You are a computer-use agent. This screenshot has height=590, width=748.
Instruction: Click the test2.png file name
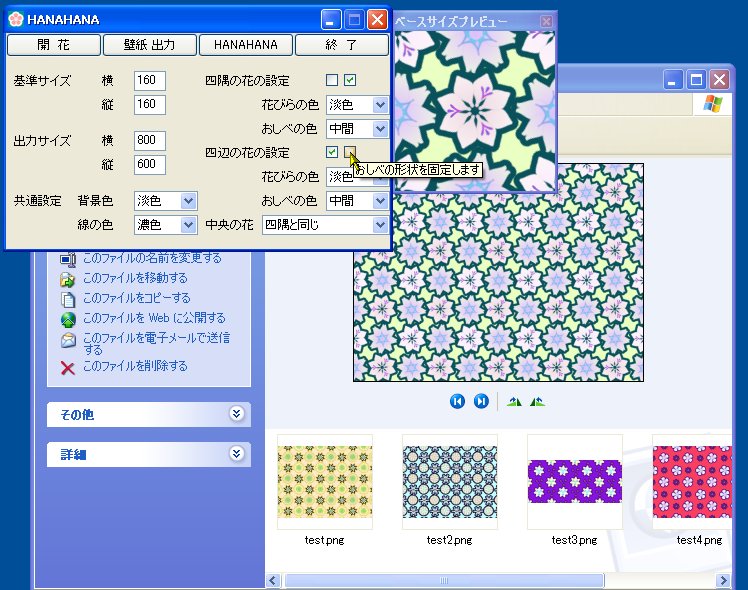(x=449, y=540)
